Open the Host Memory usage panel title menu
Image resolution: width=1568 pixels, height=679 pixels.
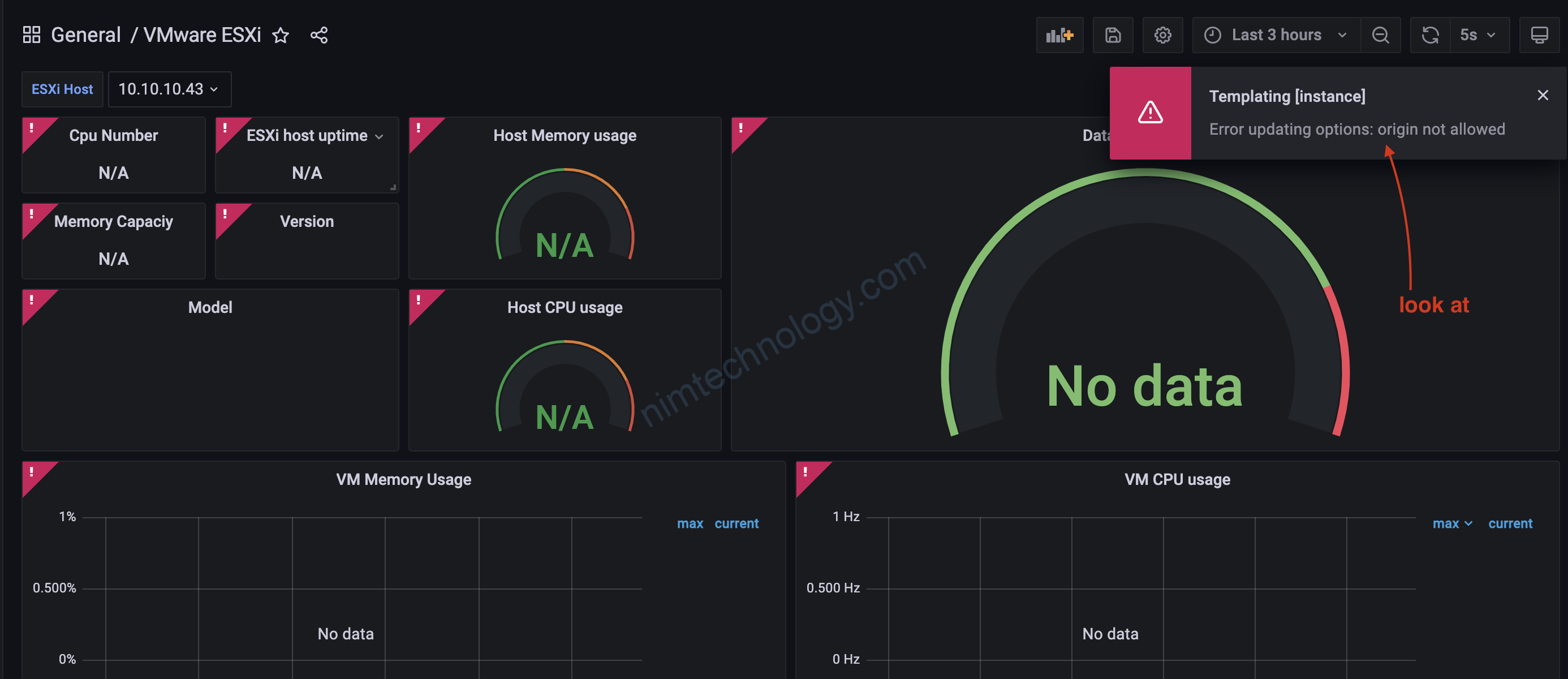tap(565, 136)
